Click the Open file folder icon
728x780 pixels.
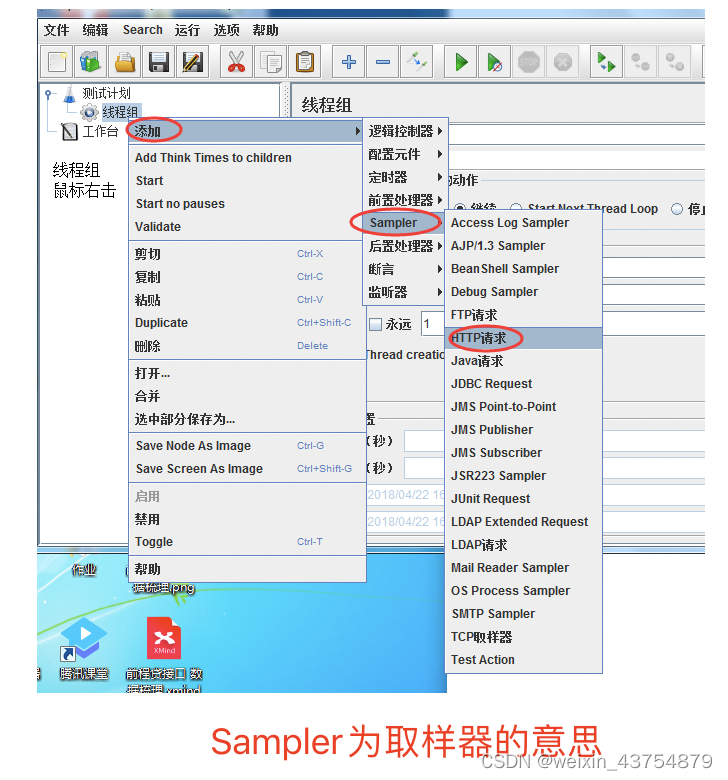pos(124,62)
